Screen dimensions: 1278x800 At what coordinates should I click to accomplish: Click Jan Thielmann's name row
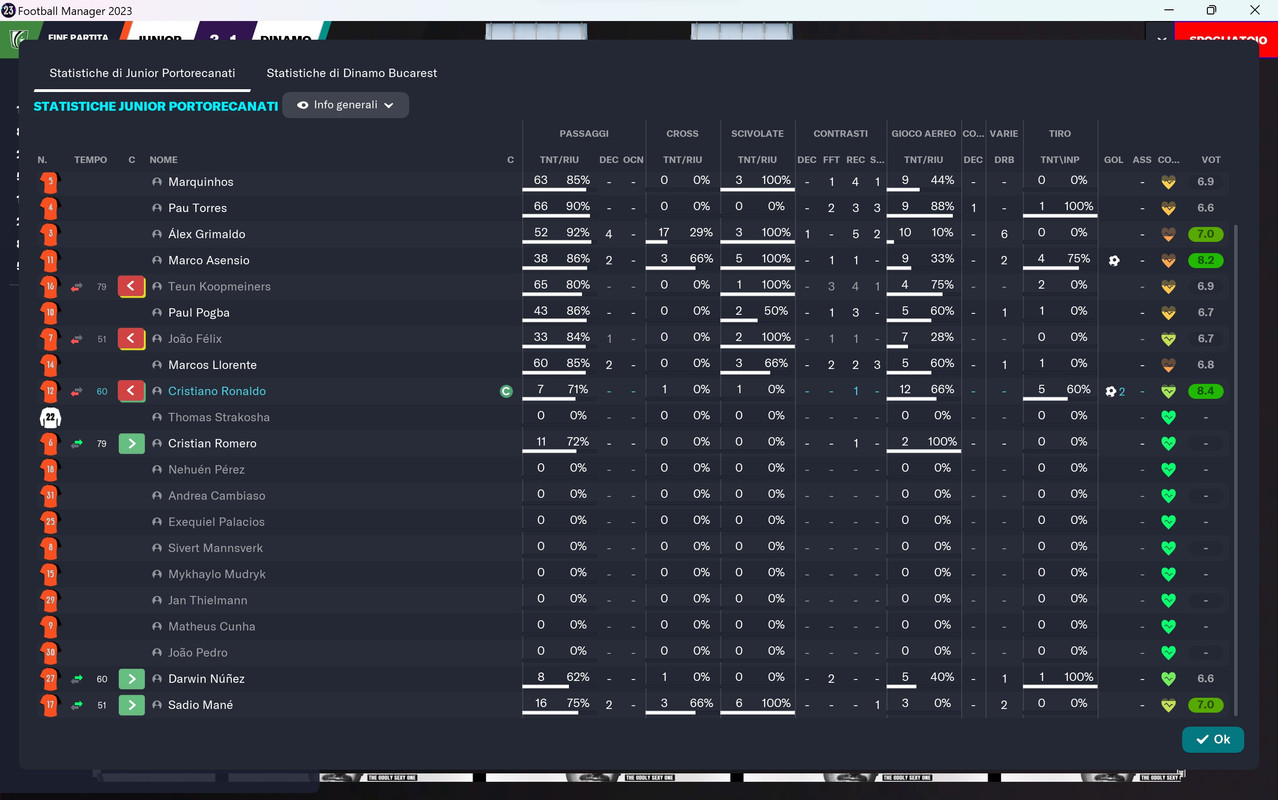[x=207, y=600]
